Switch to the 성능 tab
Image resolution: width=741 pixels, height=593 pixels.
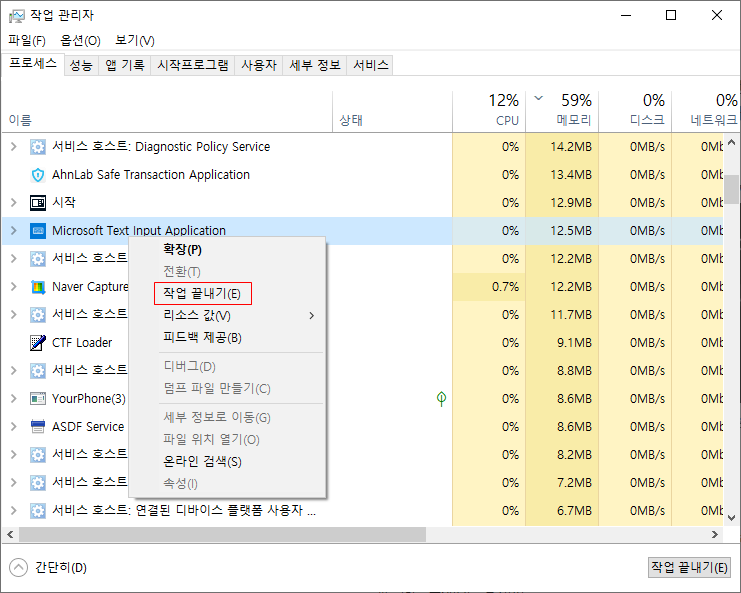click(81, 65)
